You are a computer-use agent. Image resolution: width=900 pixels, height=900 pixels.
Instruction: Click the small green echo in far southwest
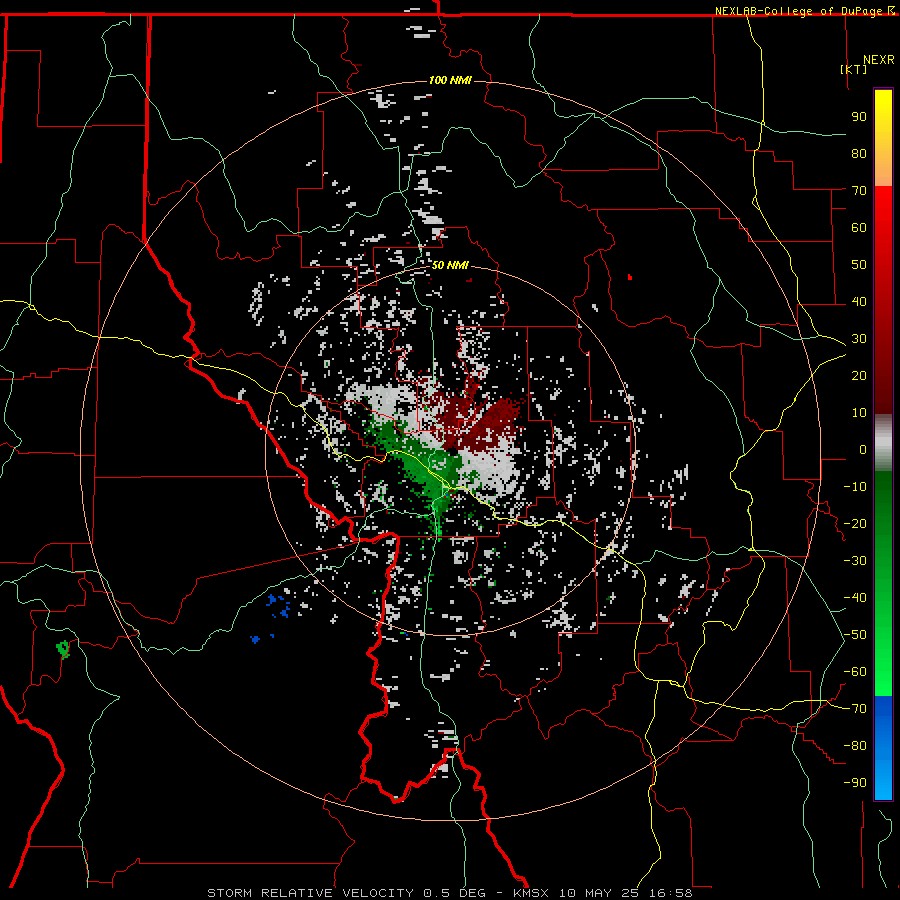(x=63, y=649)
